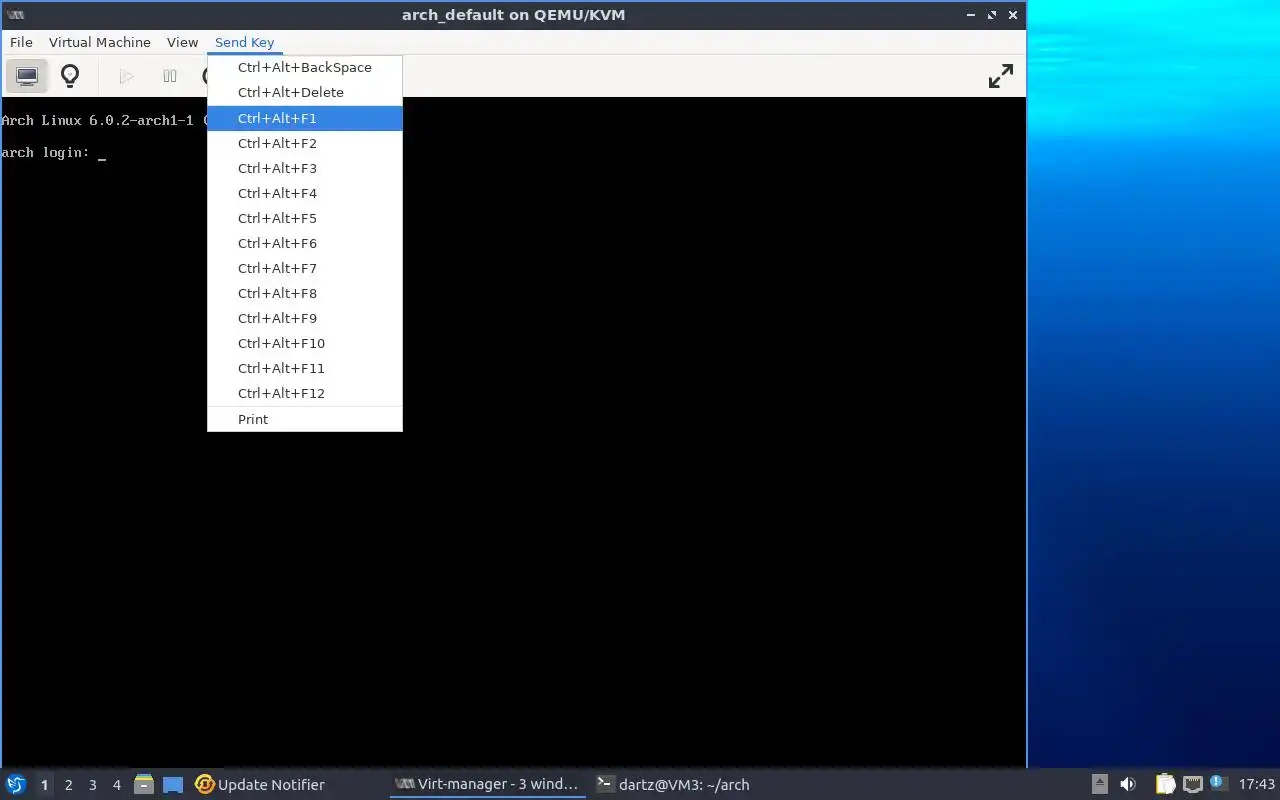Click the 'arch login:' prompt in the console

click(x=46, y=152)
